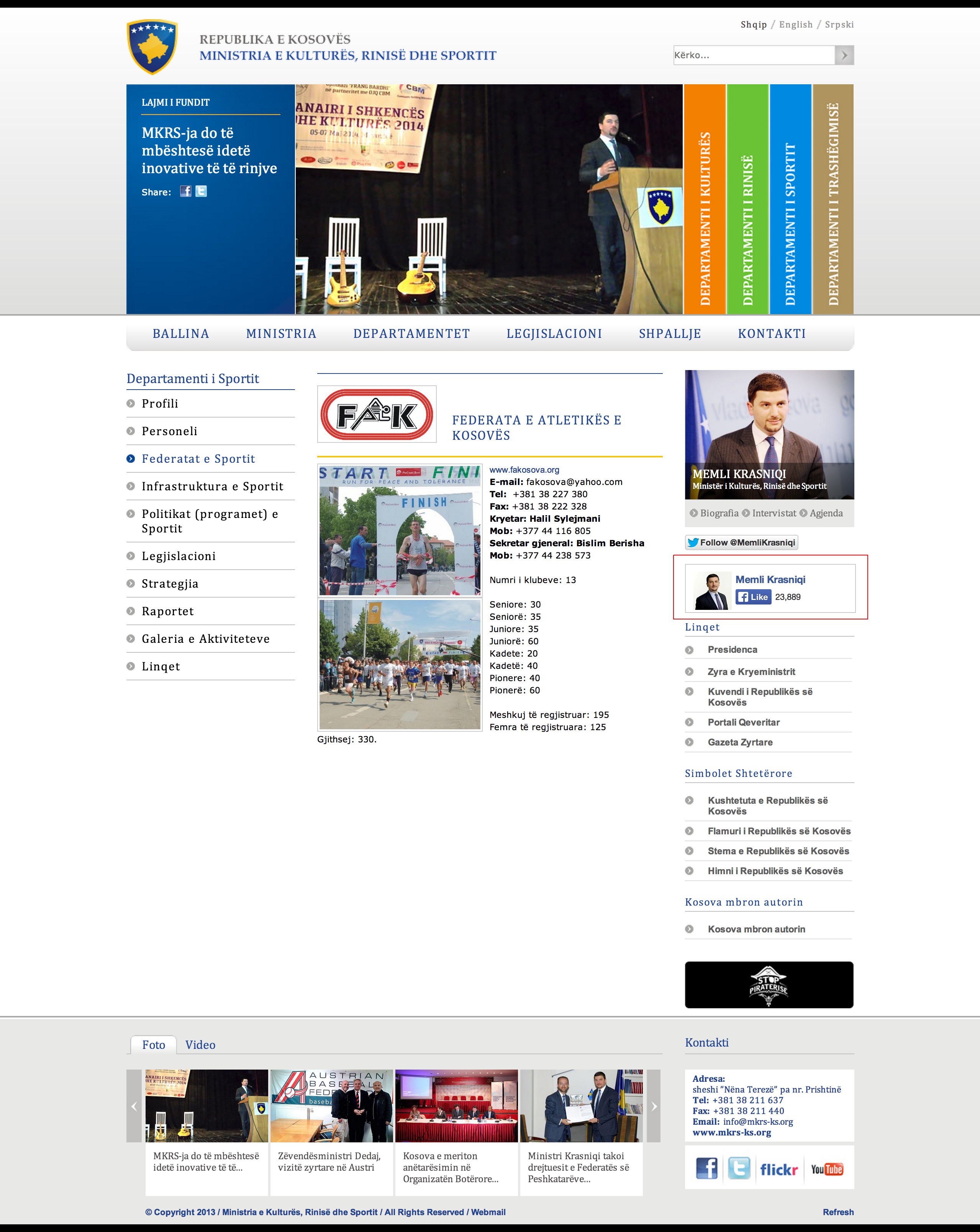This screenshot has height=1232, width=980.
Task: Open the DEPARTAMENTET menu item
Action: tap(411, 334)
